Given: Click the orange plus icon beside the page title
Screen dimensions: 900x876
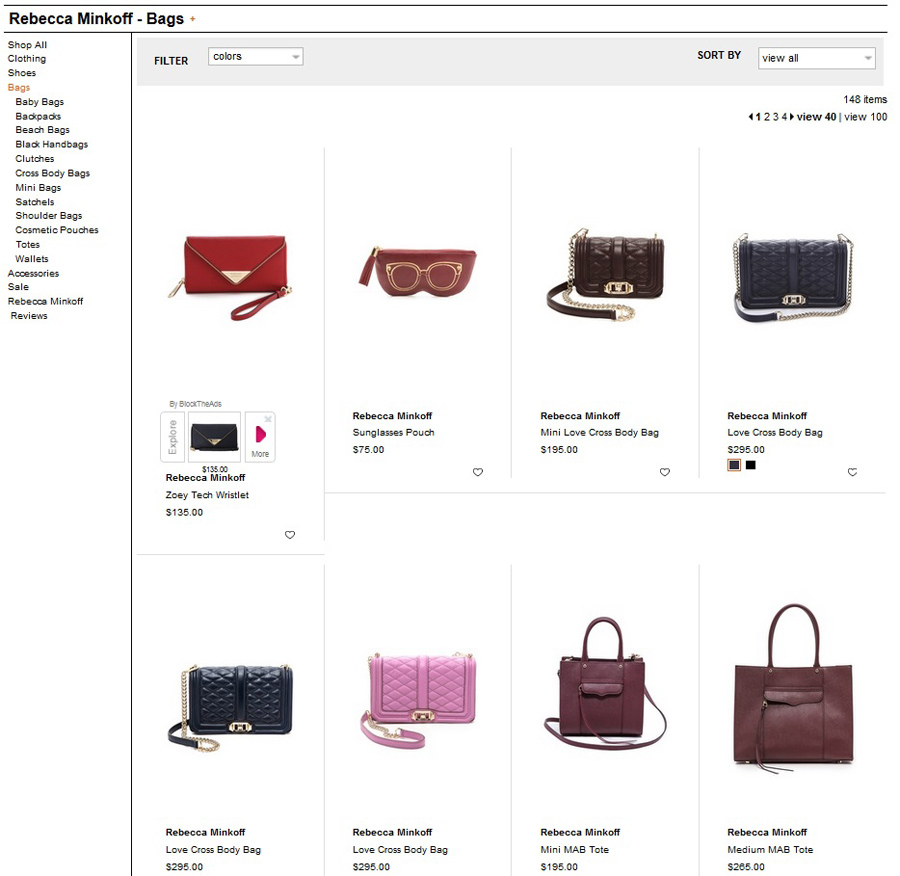Looking at the screenshot, I should click(193, 19).
